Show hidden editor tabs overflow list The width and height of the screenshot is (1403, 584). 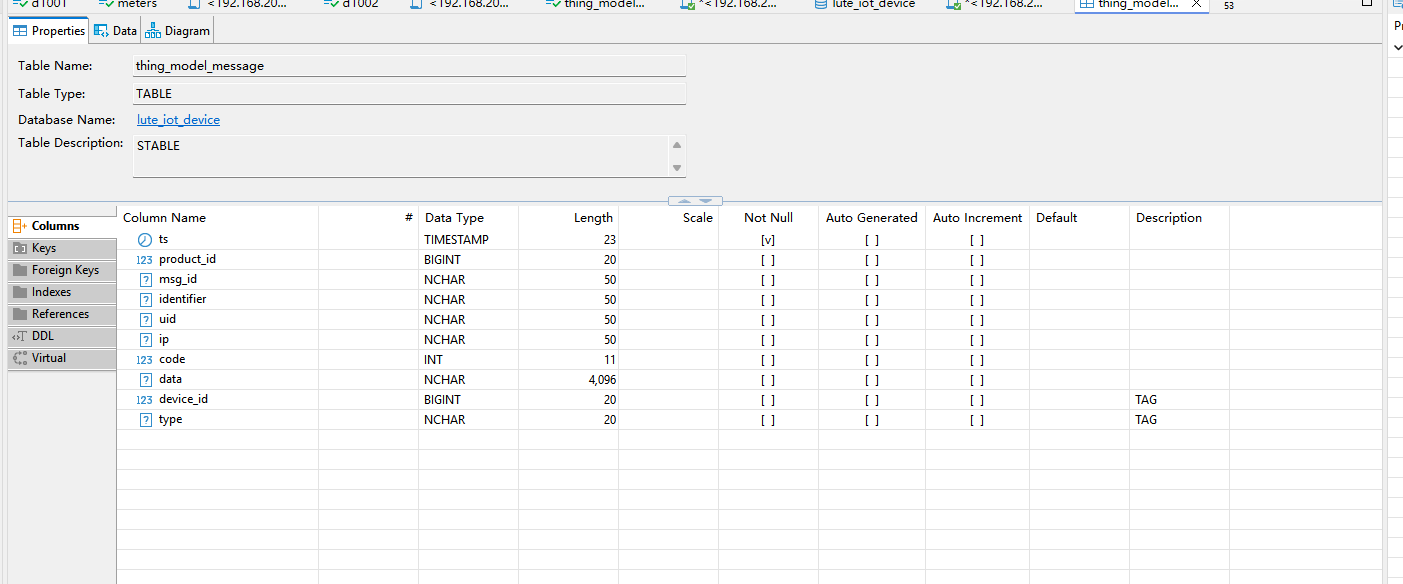pos(1228,5)
